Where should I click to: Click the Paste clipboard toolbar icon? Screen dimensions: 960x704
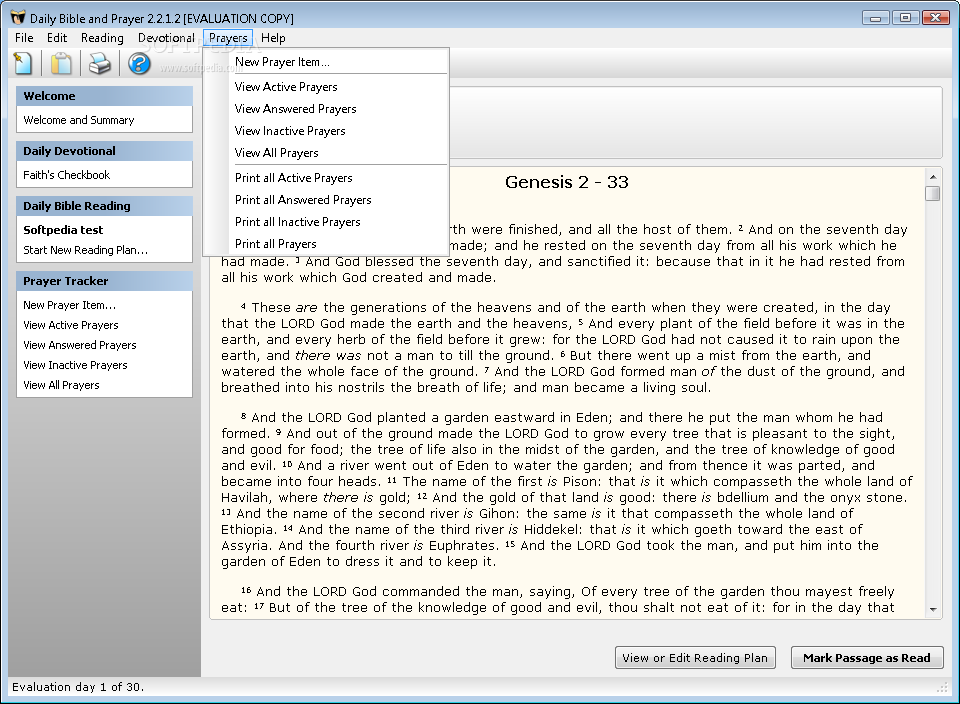[x=61, y=63]
